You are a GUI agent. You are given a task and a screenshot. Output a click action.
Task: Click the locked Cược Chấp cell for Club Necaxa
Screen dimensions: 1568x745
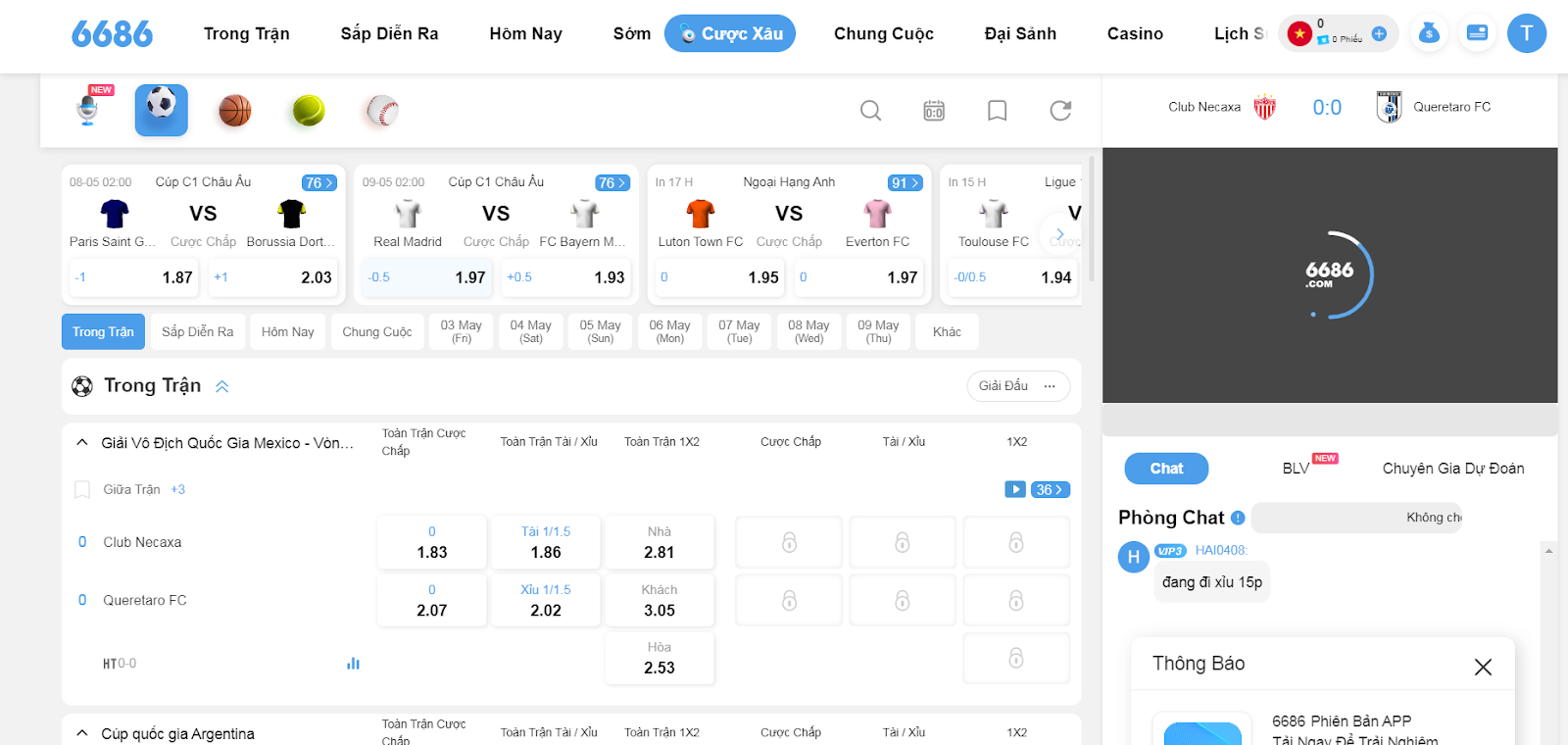pos(789,542)
